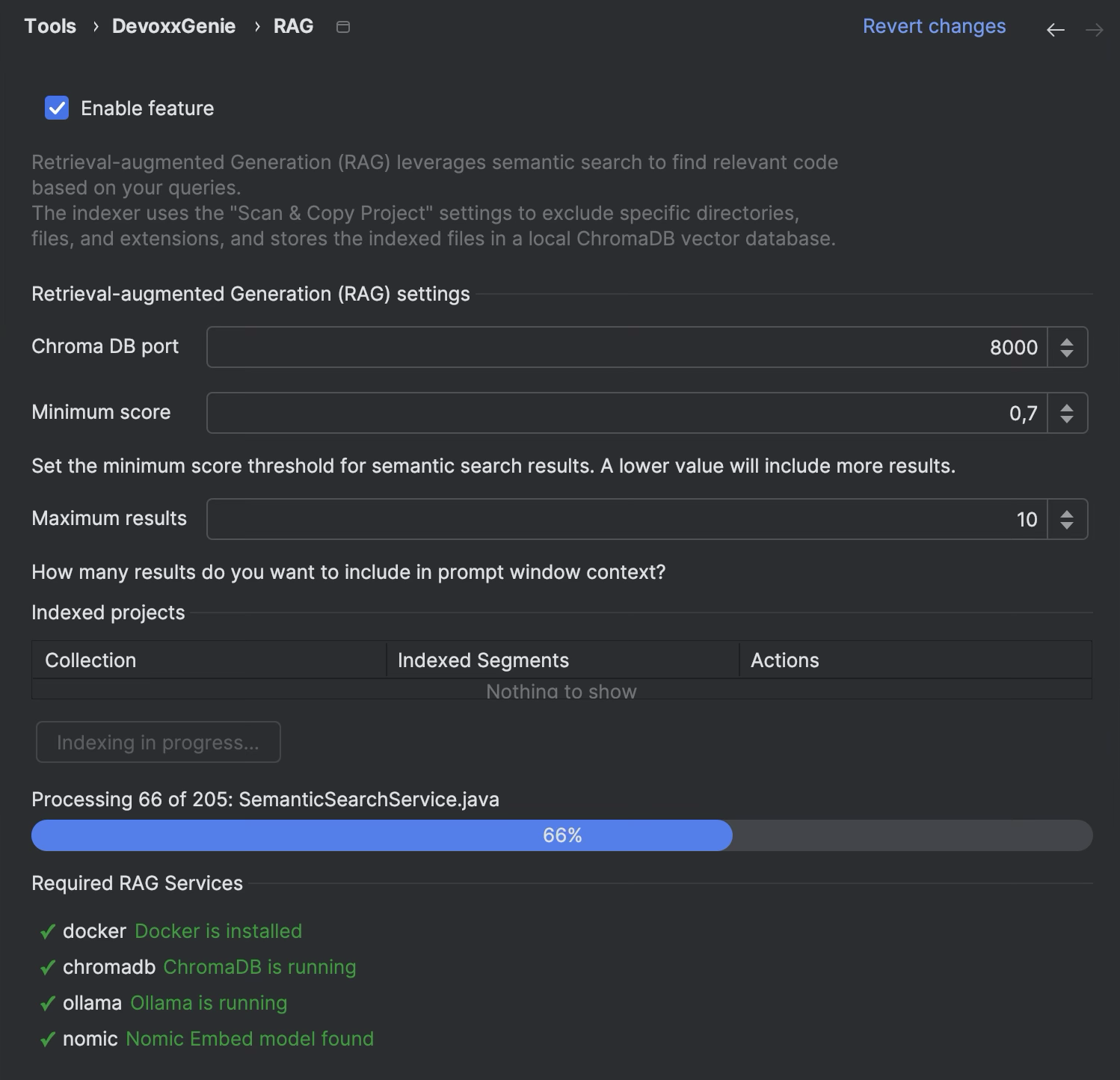Viewport: 1120px width, 1080px height.
Task: Click into the Chroma DB port field
Action: (627, 347)
